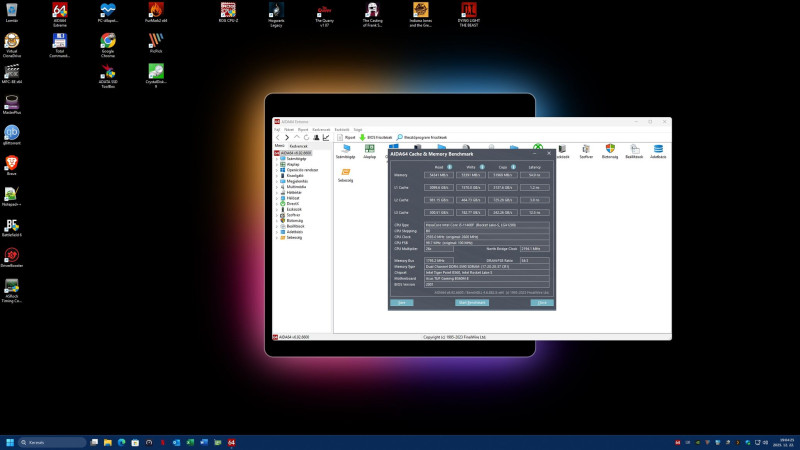The image size is (800, 450).
Task: Open qBittorrent desktop shortcut
Action: click(x=12, y=135)
